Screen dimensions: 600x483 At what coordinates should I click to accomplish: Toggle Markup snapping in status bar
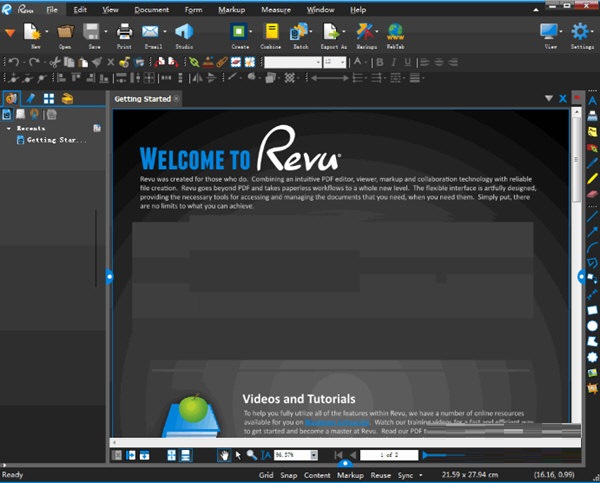pos(350,475)
